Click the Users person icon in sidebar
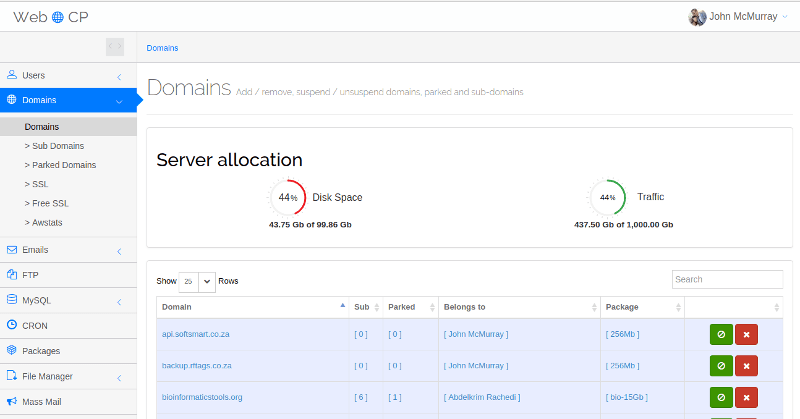The width and height of the screenshot is (800, 419). [12, 75]
